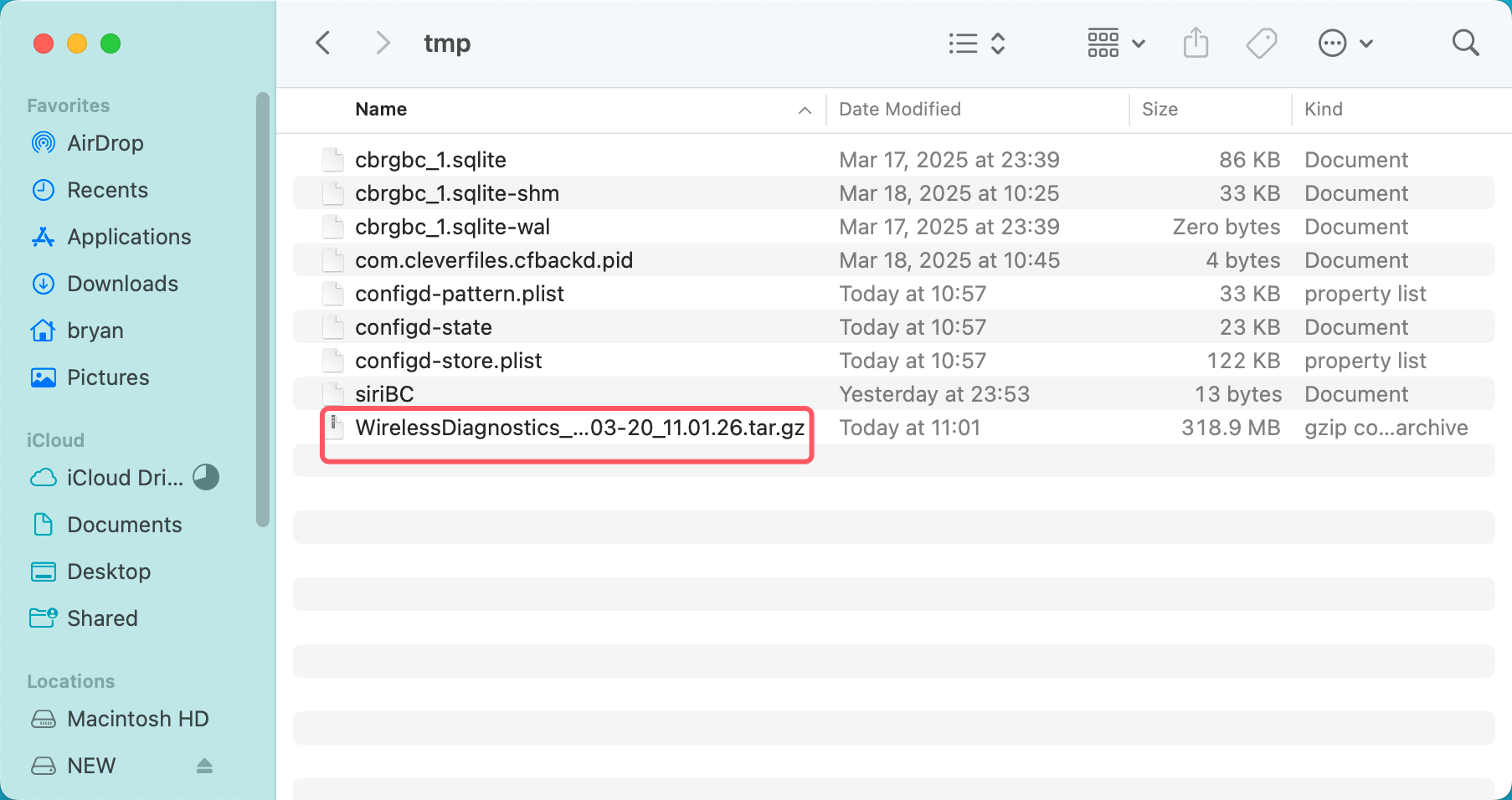
Task: Navigate back using the back arrow
Action: pyautogui.click(x=323, y=42)
